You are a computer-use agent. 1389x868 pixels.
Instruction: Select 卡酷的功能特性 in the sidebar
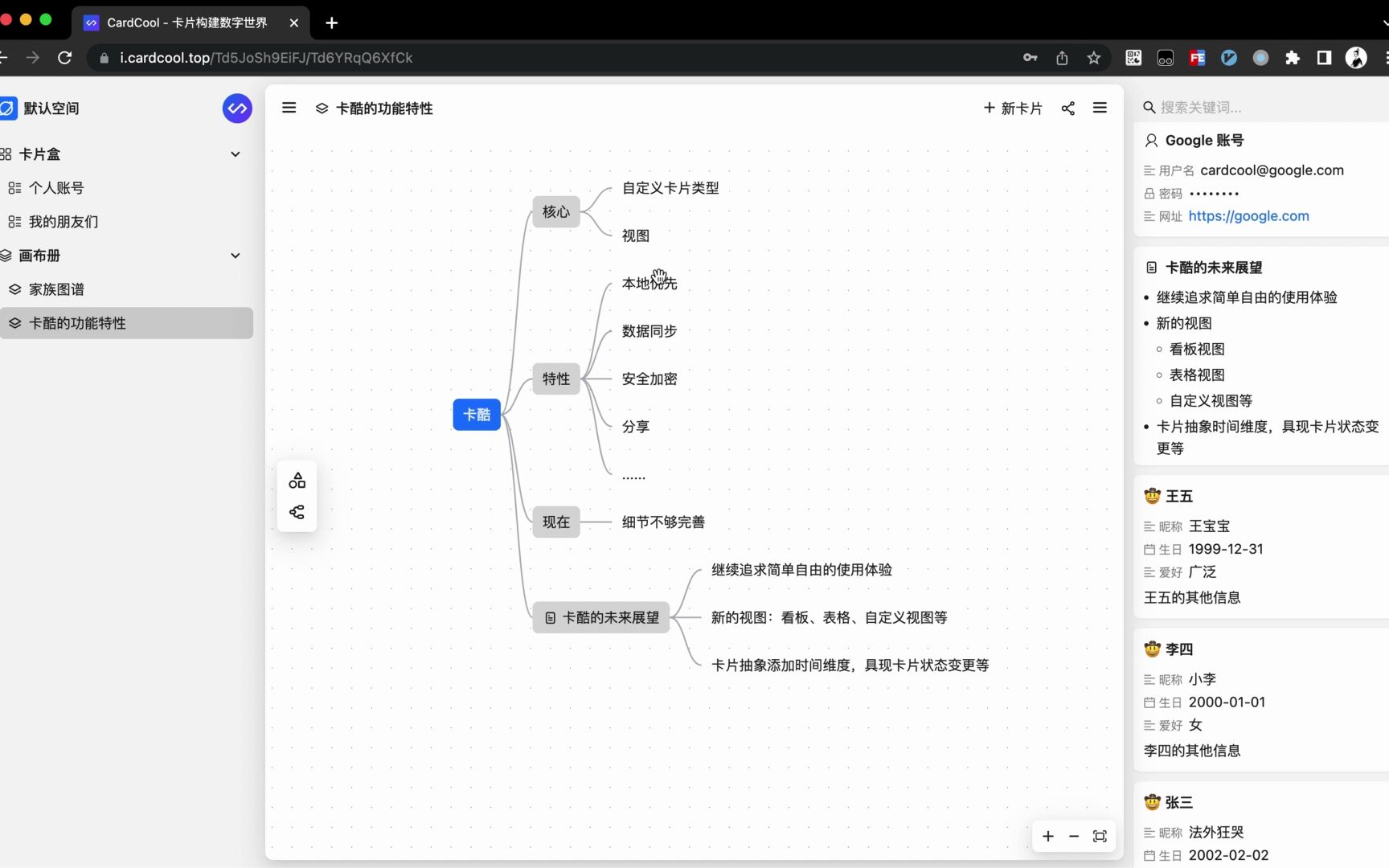(x=126, y=323)
